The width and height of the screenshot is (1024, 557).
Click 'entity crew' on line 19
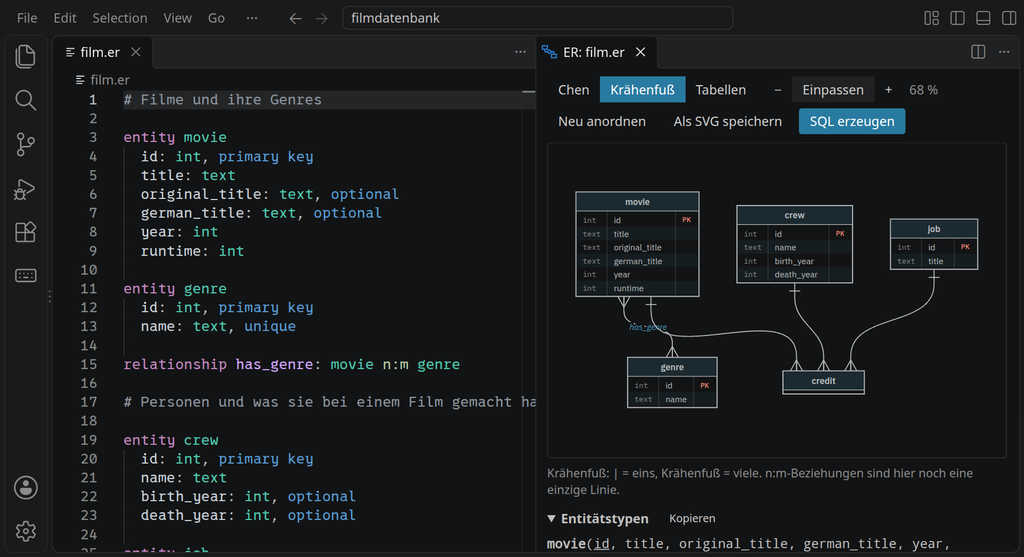click(171, 440)
